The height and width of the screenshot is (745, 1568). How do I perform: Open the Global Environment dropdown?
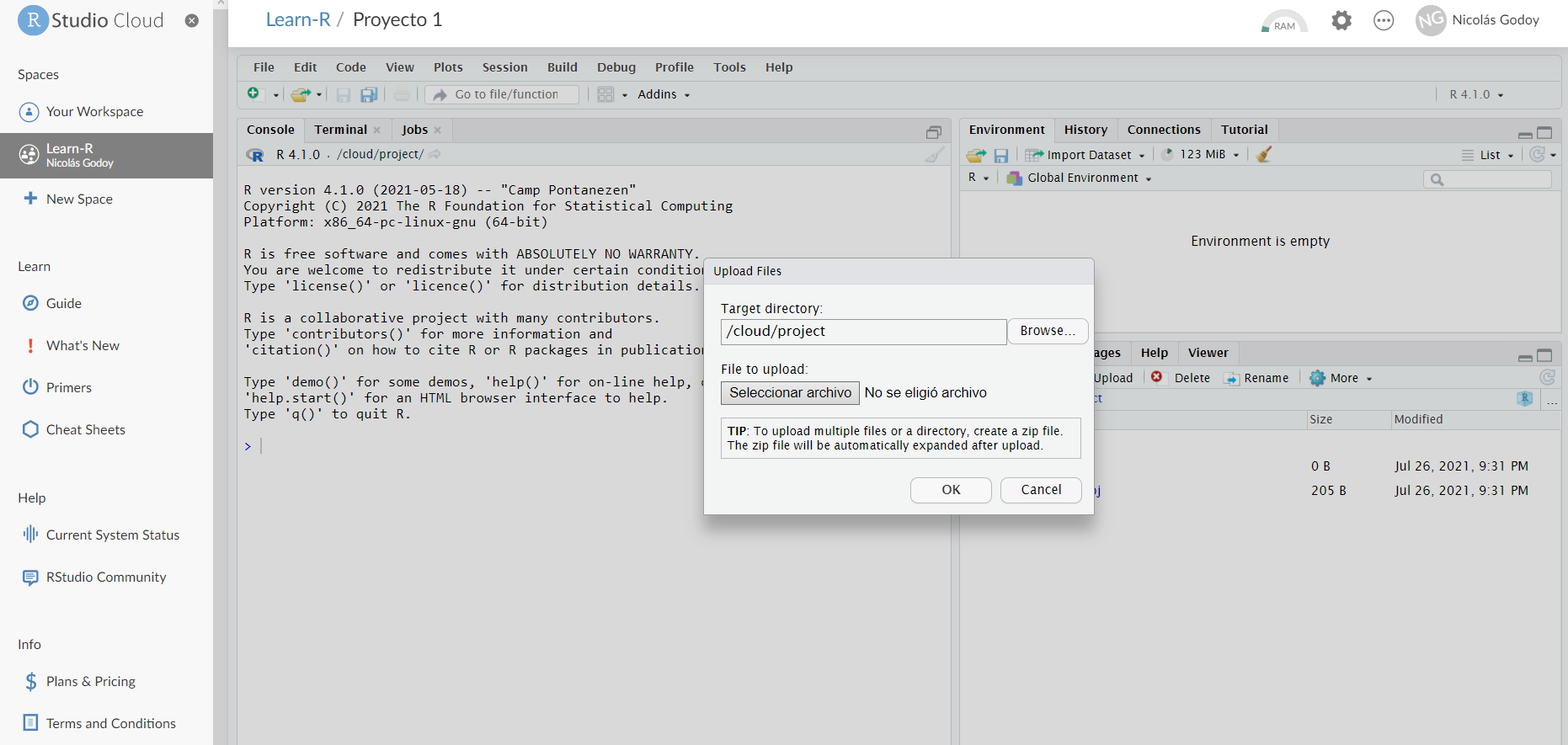coord(1082,178)
